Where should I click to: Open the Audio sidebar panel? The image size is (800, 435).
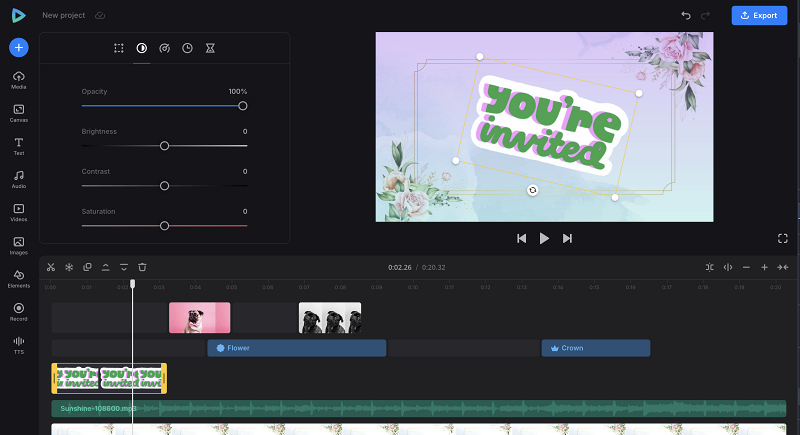(x=19, y=180)
